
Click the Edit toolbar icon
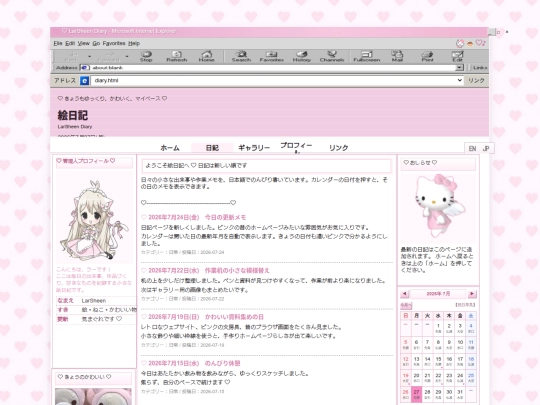(457, 56)
